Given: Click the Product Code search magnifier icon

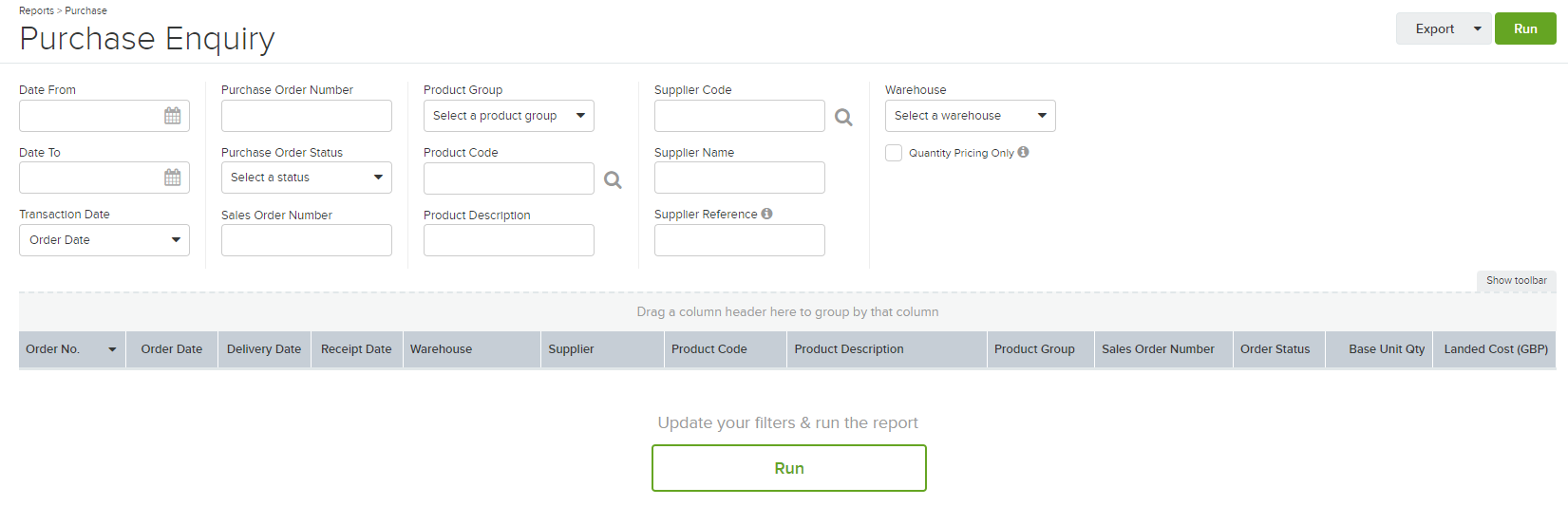Looking at the screenshot, I should 614,179.
